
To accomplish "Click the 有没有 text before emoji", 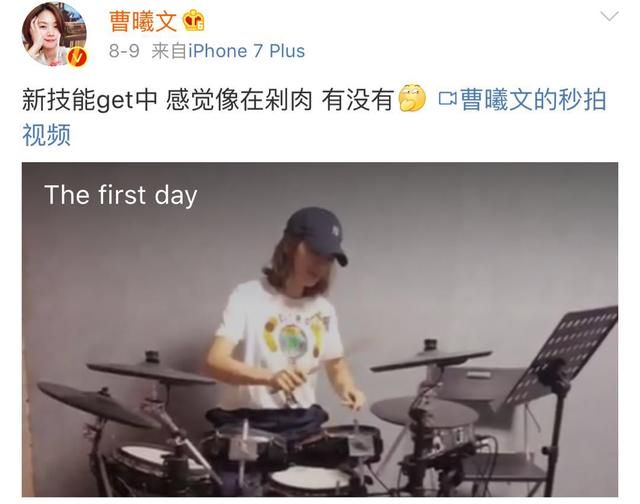I will [358, 100].
